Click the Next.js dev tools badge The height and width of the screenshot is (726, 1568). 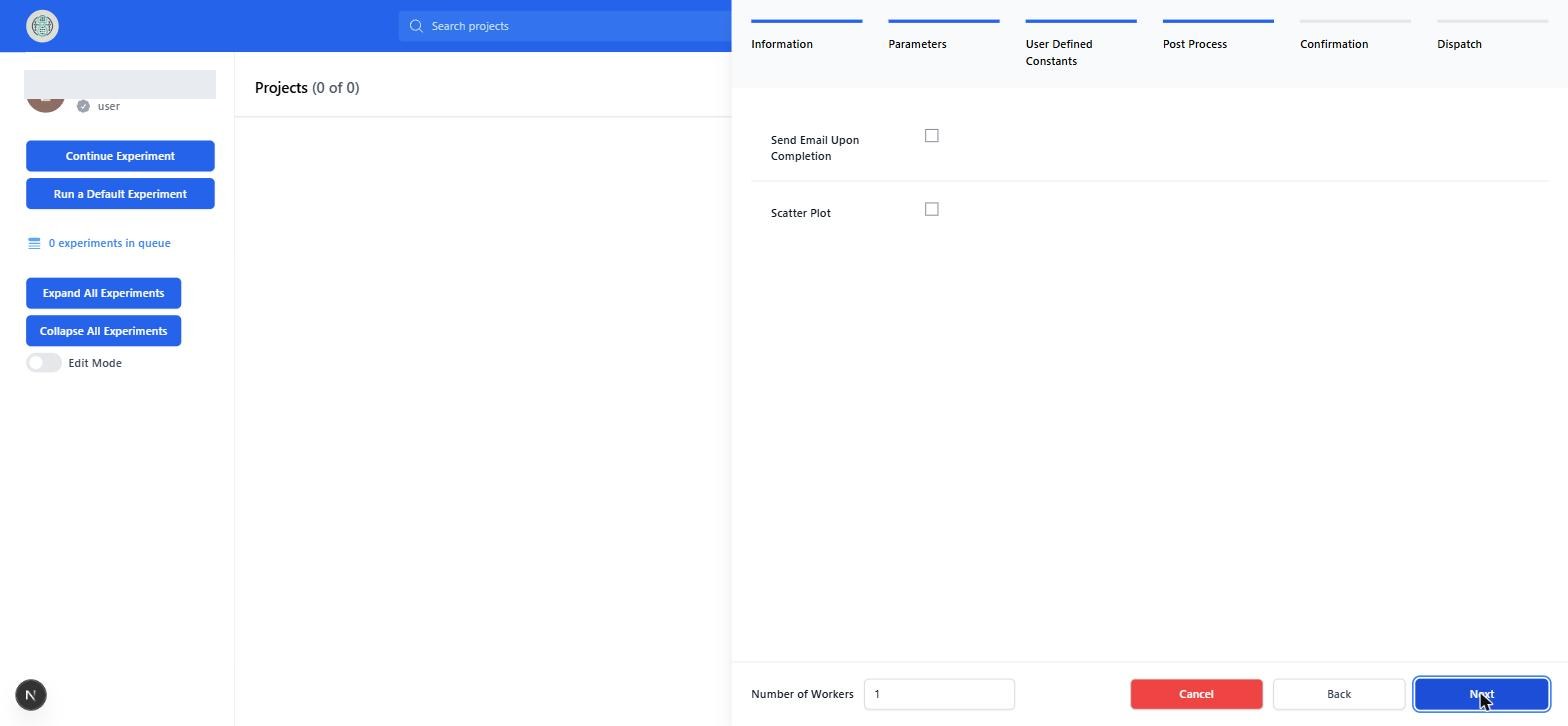click(31, 695)
